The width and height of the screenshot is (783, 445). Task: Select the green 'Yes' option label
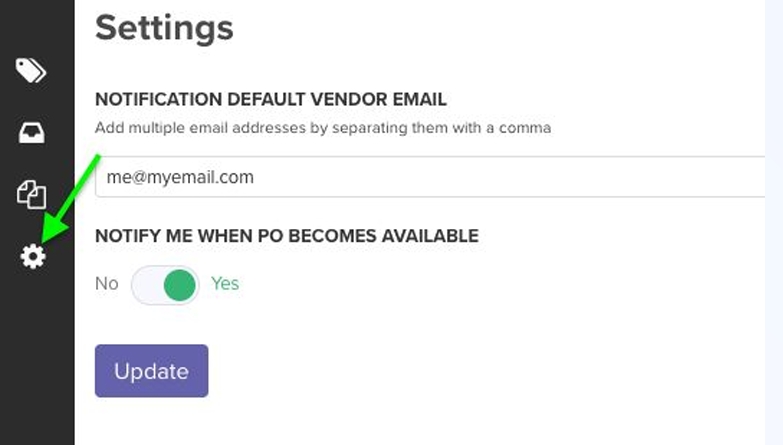pyautogui.click(x=225, y=284)
